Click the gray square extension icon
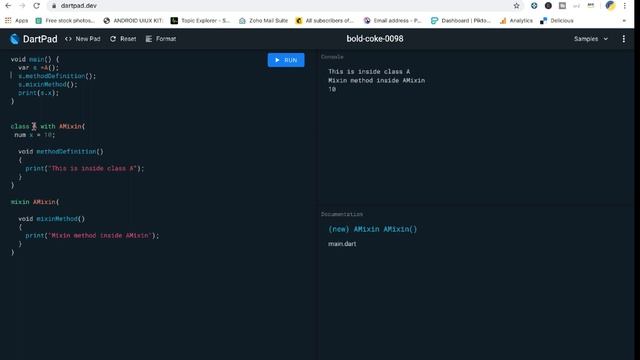 pos(562,6)
